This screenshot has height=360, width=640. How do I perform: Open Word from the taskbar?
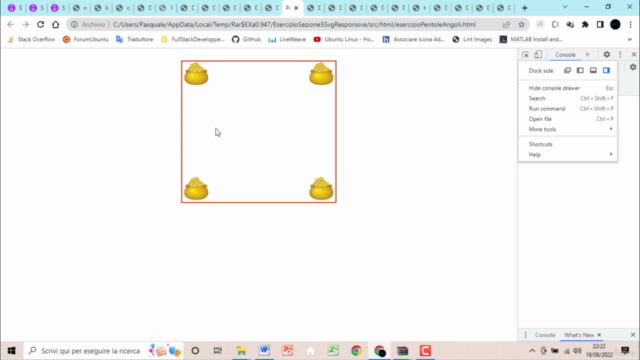pyautogui.click(x=264, y=351)
